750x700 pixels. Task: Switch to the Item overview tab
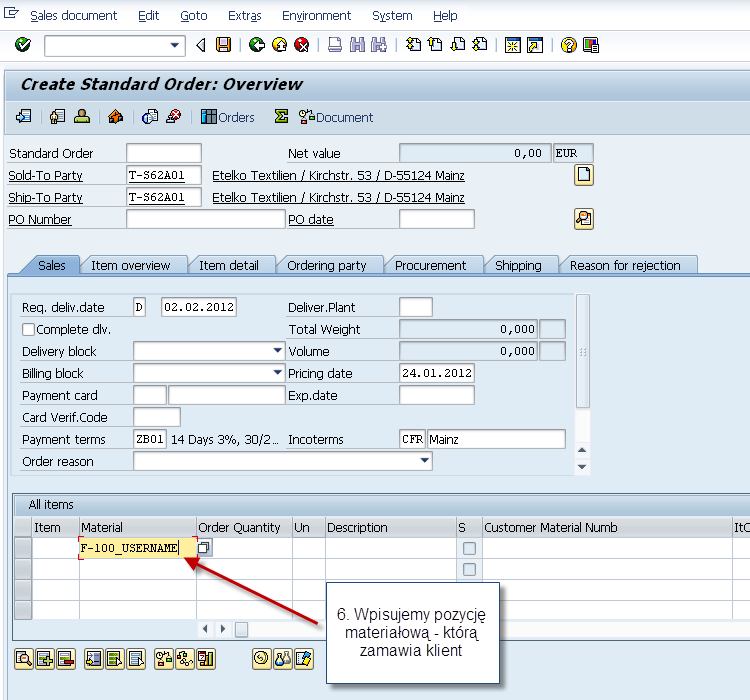[x=131, y=265]
